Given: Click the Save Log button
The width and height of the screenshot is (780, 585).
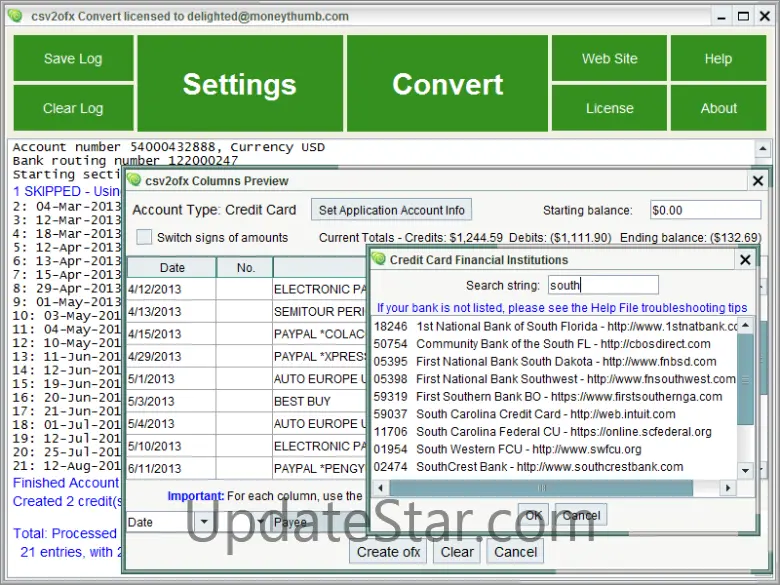Looking at the screenshot, I should [73, 58].
